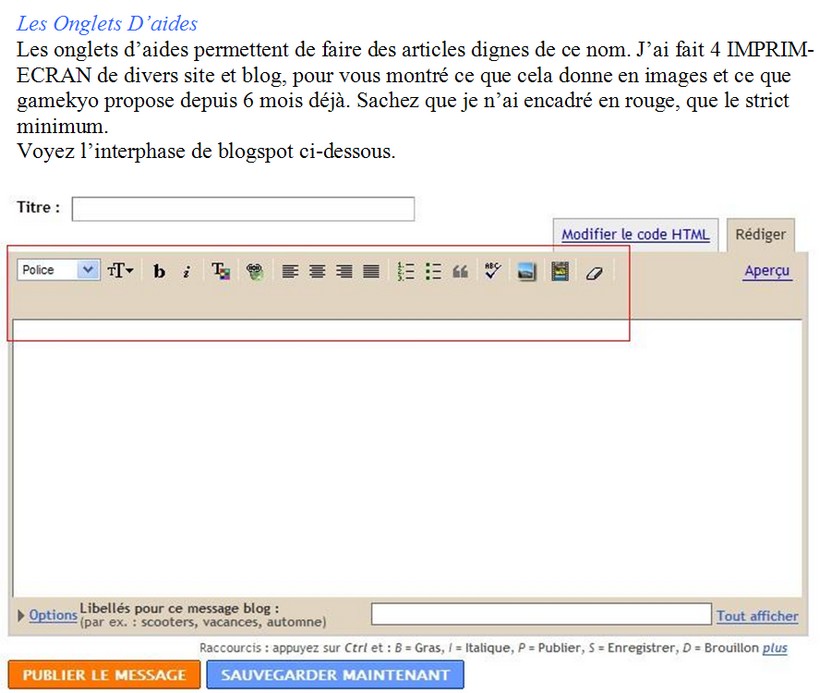Align text to the right
820x693 pixels.
(x=344, y=271)
